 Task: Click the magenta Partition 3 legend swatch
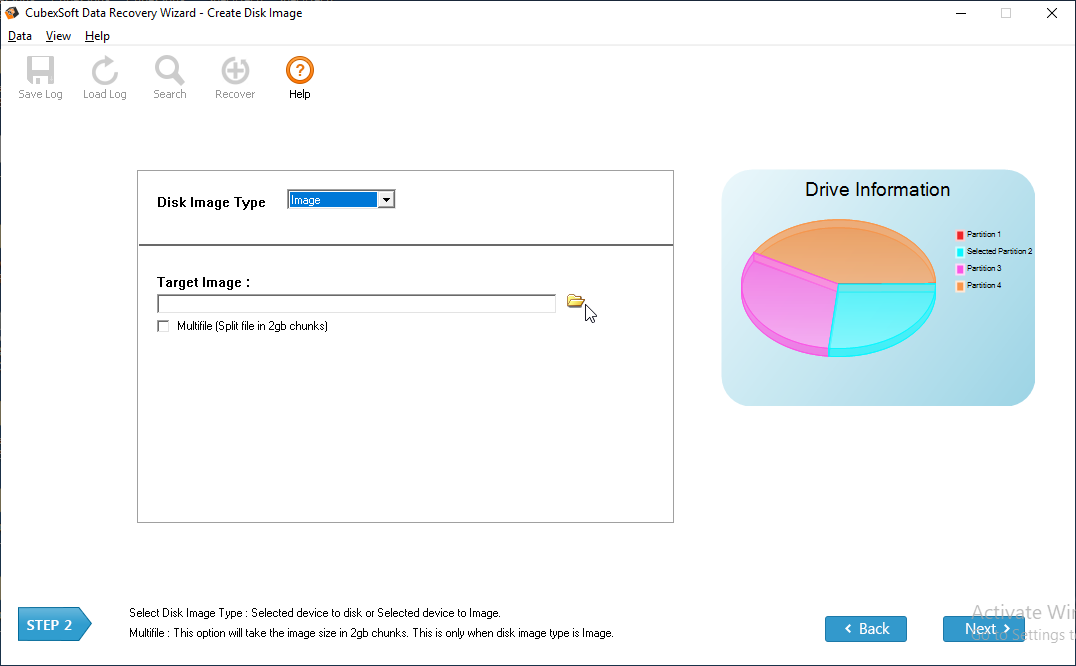pos(960,269)
